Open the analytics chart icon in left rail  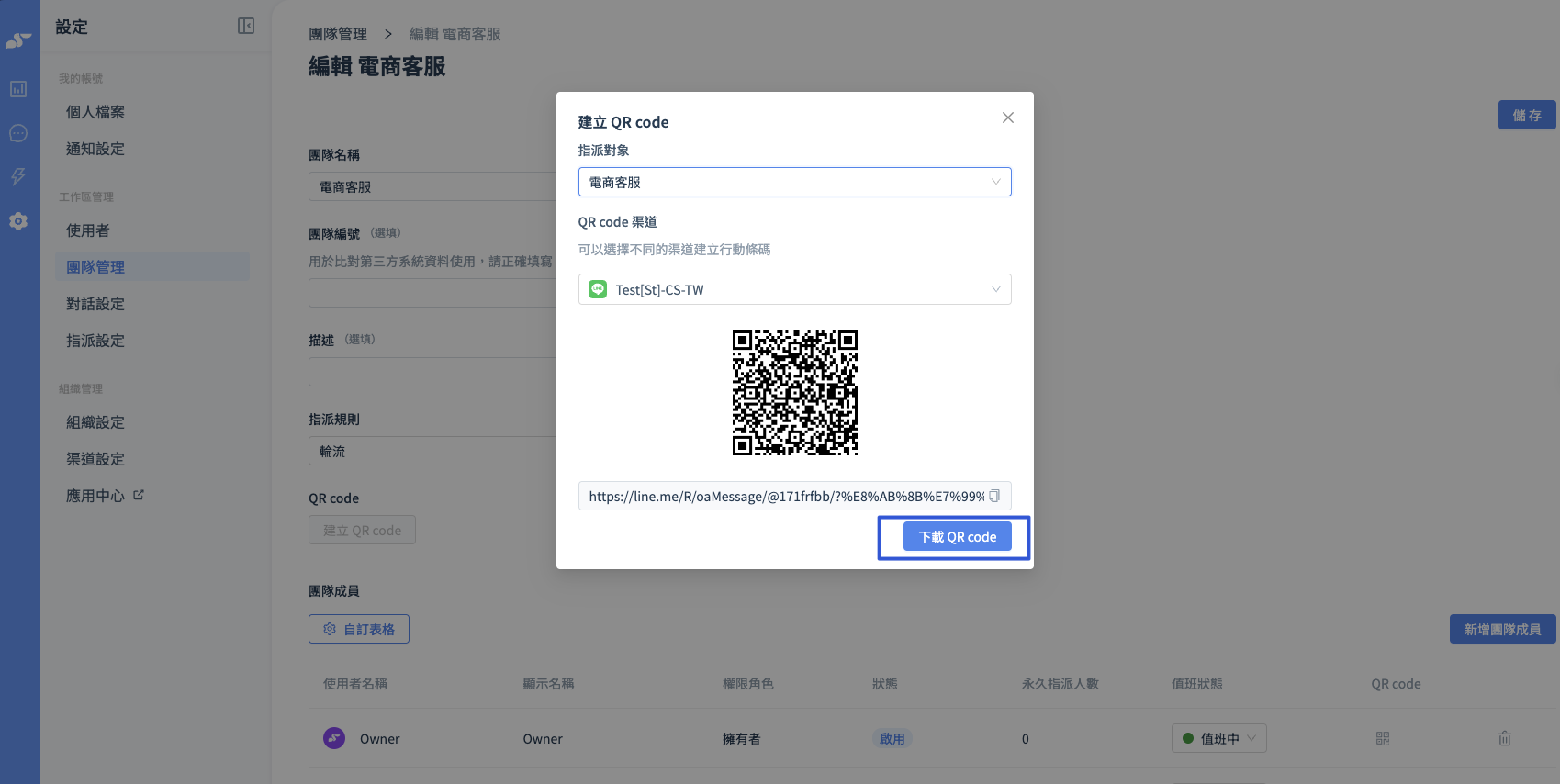pos(18,89)
